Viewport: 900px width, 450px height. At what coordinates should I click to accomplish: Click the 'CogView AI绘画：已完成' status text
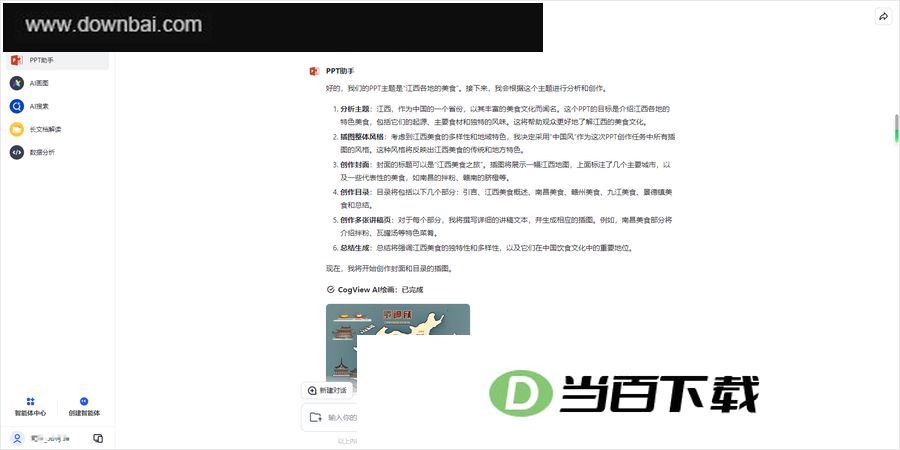[x=381, y=290]
